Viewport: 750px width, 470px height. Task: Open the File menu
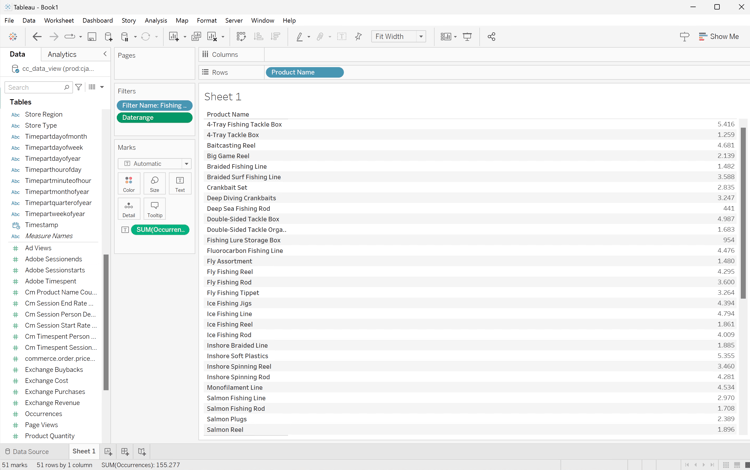click(9, 21)
